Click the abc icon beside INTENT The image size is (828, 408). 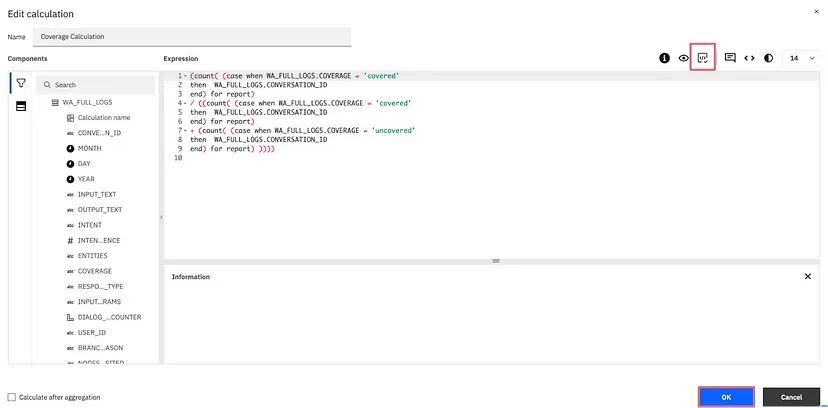tap(70, 225)
